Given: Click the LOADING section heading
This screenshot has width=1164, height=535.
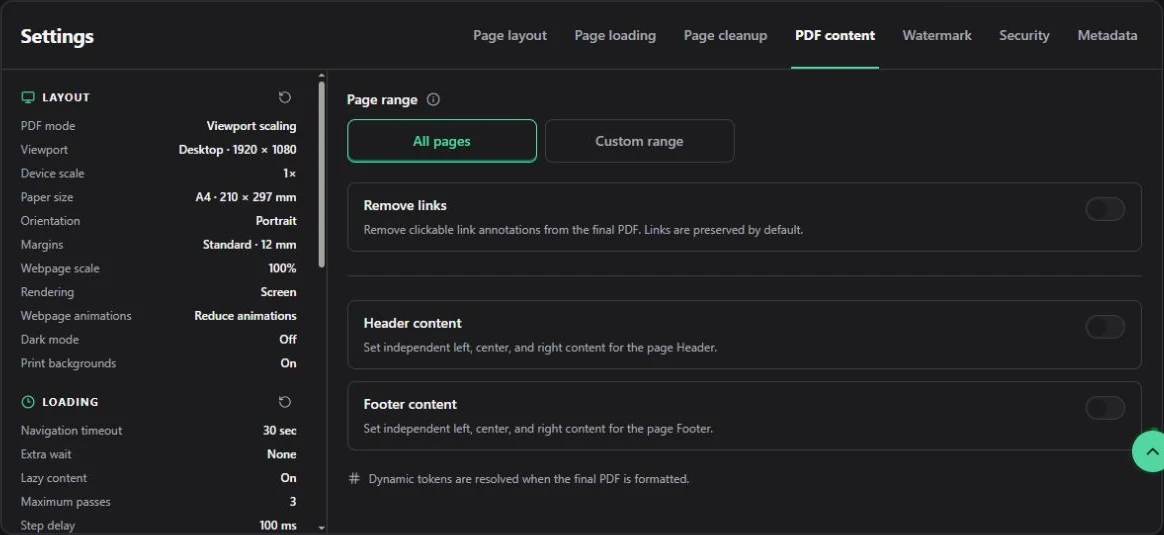Looking at the screenshot, I should (71, 401).
